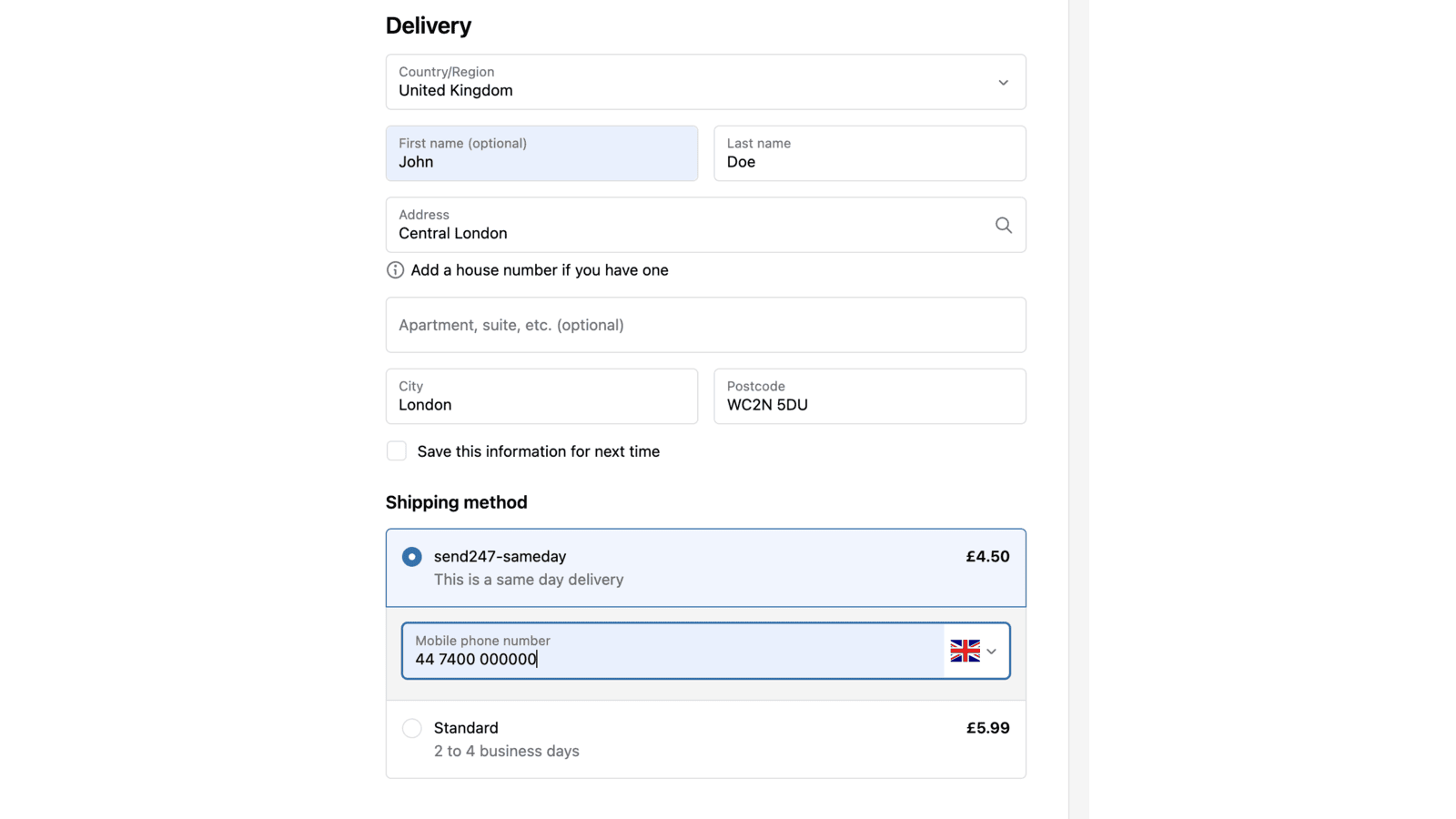
Task: Expand the phone country code chevron
Action: [x=991, y=652]
